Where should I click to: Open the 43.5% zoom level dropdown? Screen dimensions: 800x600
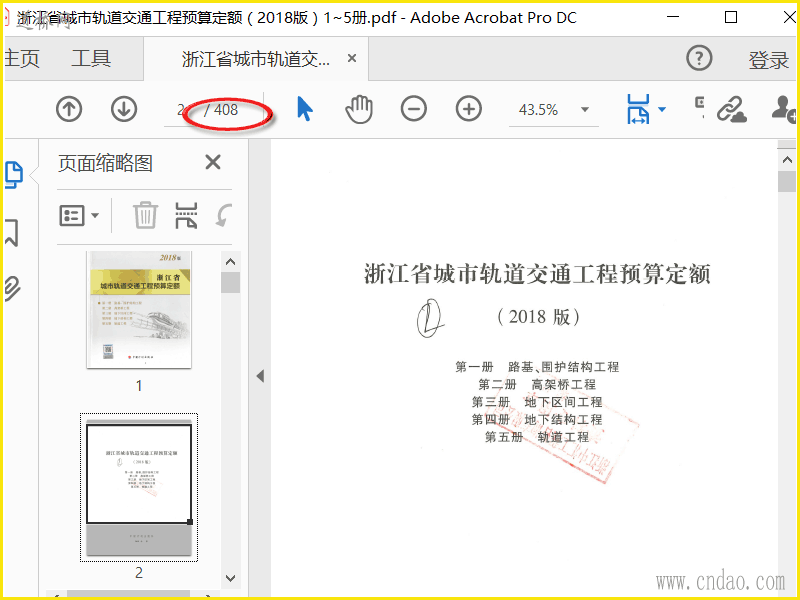click(x=585, y=110)
